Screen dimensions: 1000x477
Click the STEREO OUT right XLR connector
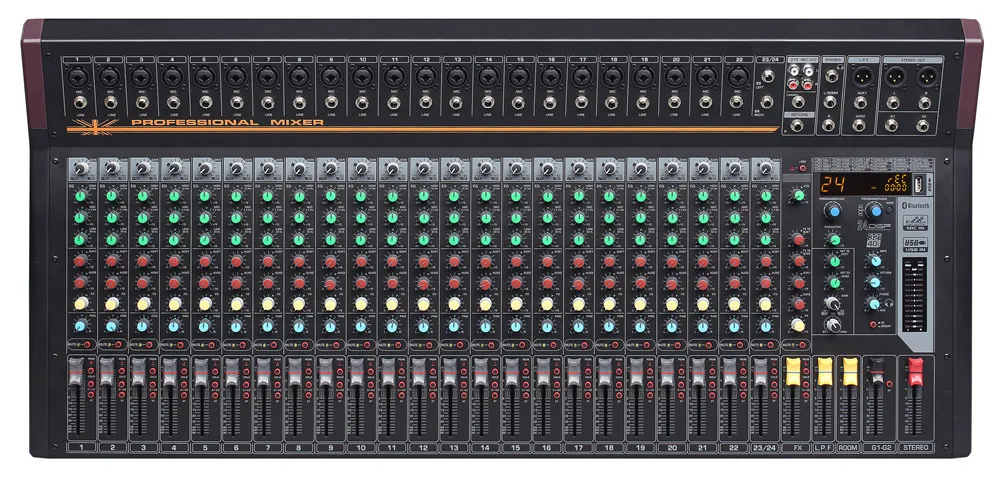click(927, 77)
